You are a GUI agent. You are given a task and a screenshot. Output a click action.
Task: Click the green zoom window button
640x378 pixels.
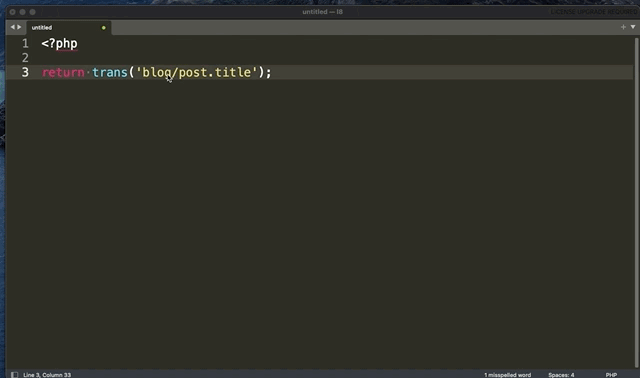tap(32, 12)
